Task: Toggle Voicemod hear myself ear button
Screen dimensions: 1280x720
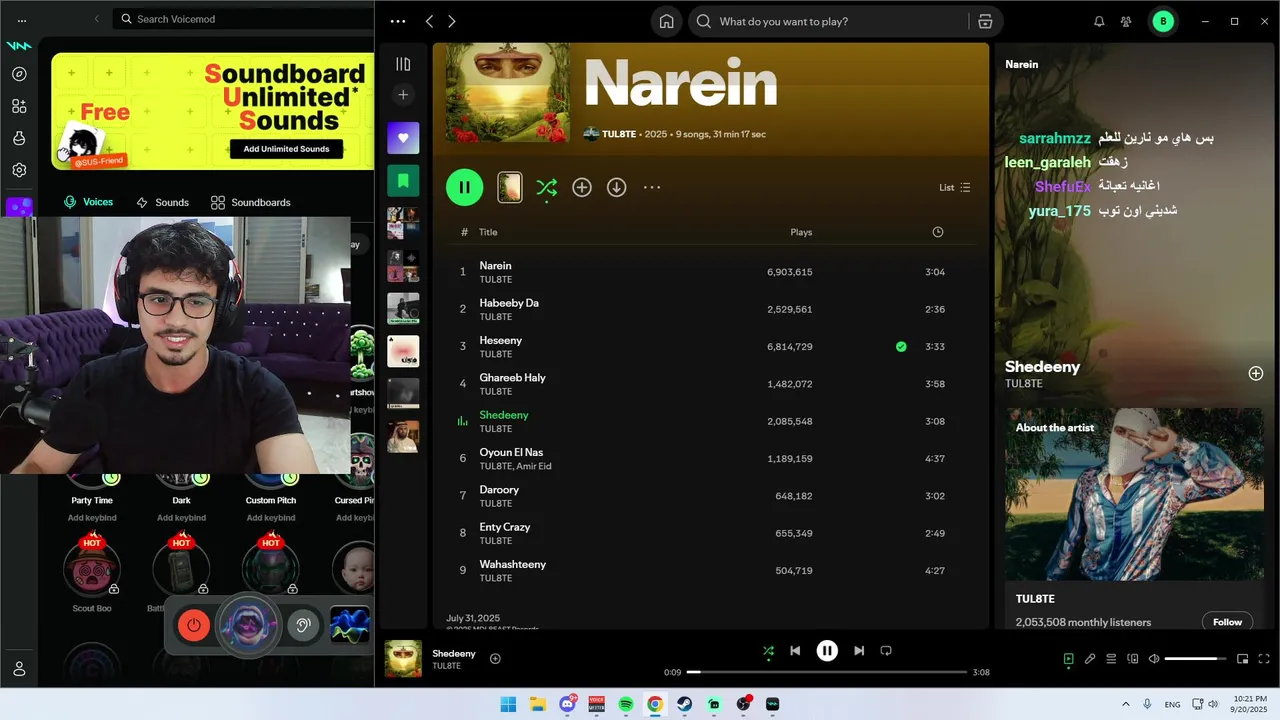Action: [303, 626]
